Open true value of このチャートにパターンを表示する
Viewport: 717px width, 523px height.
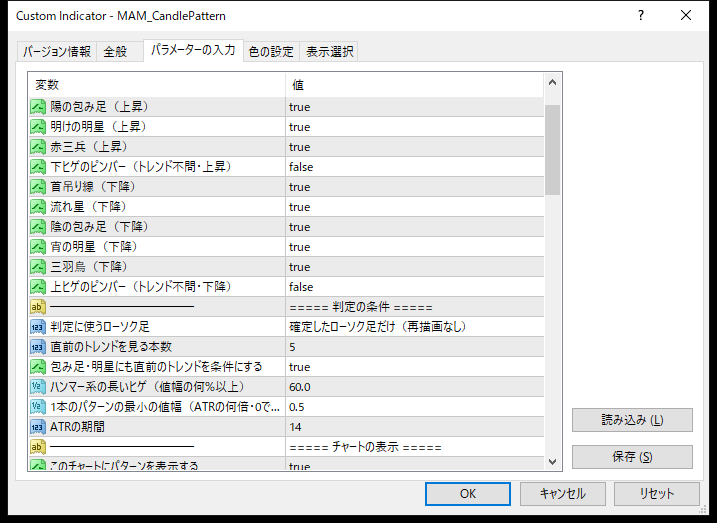click(415, 464)
